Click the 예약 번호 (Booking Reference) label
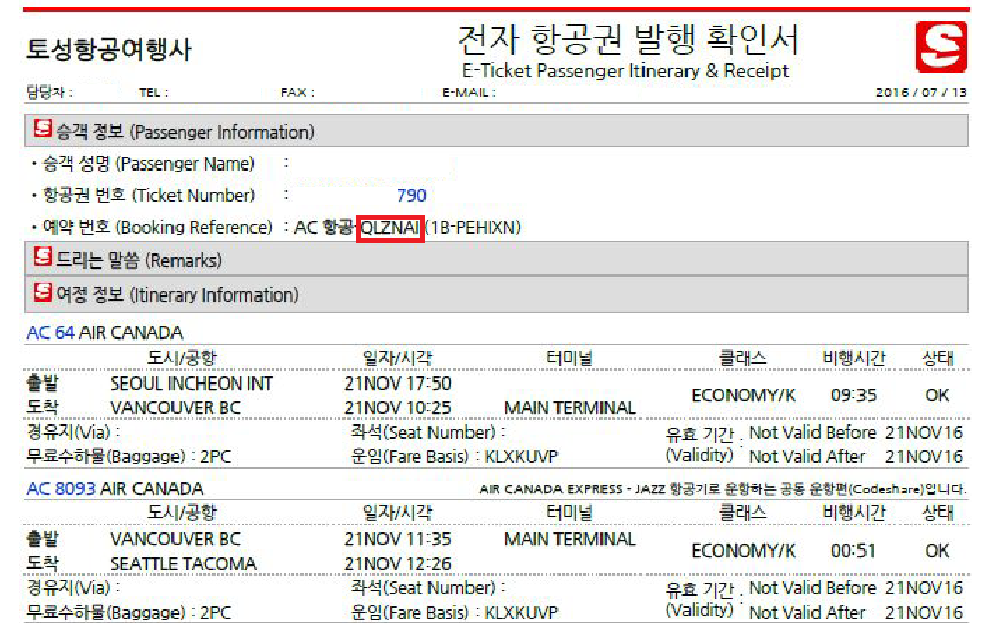The image size is (986, 637). tap(157, 227)
